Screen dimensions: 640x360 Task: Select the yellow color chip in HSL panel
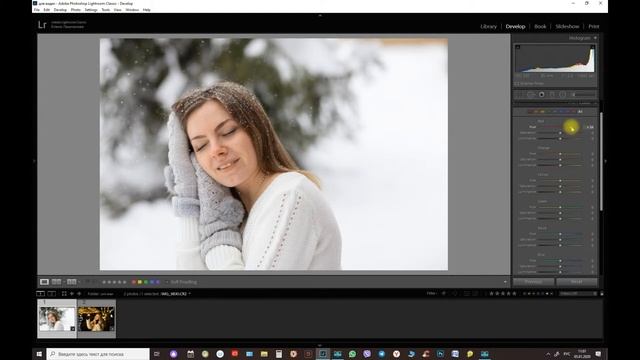(542, 111)
